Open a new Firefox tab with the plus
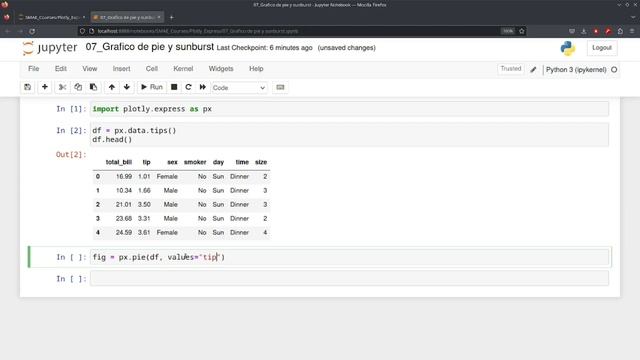 [171, 17]
